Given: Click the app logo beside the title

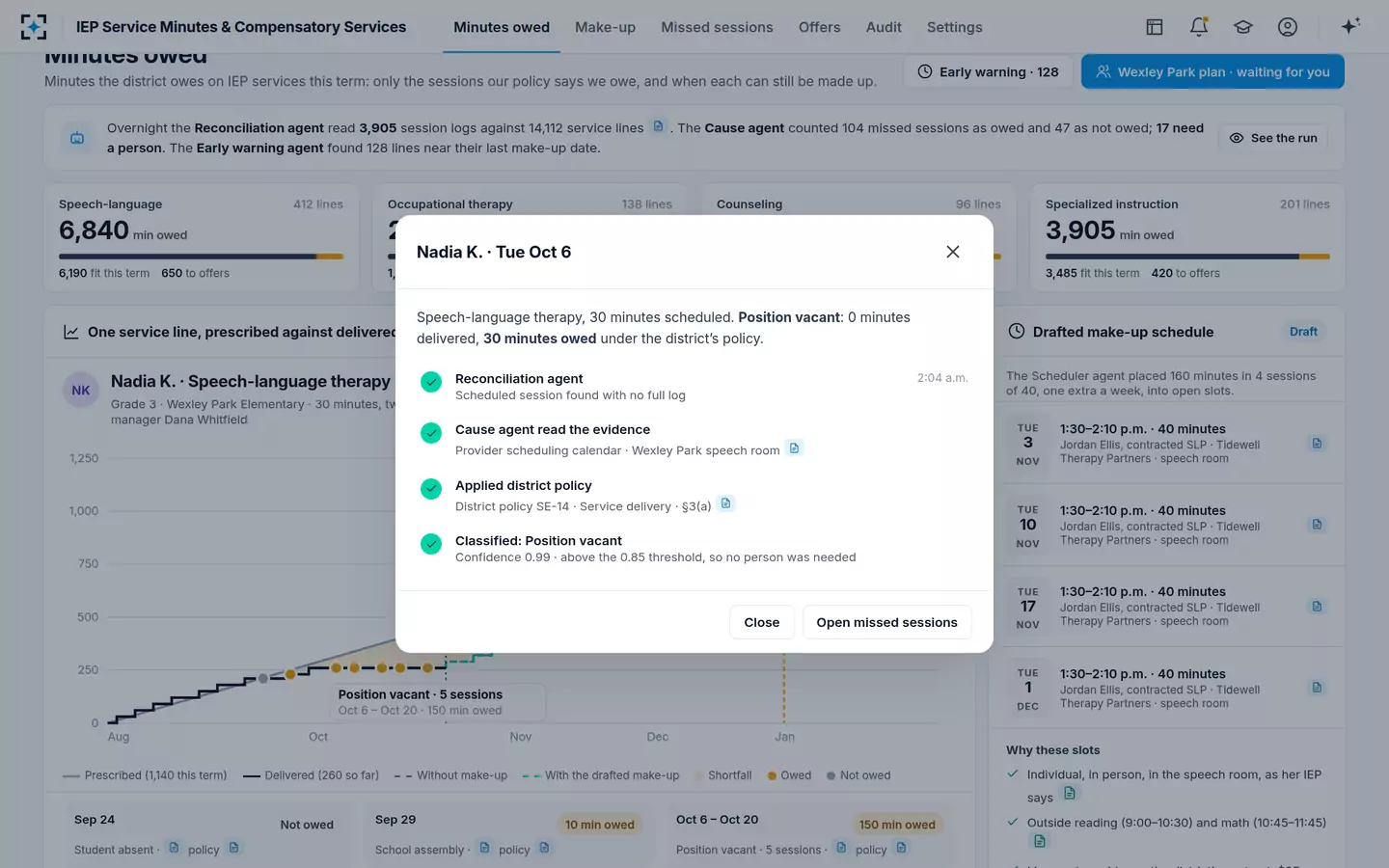Looking at the screenshot, I should tap(34, 27).
